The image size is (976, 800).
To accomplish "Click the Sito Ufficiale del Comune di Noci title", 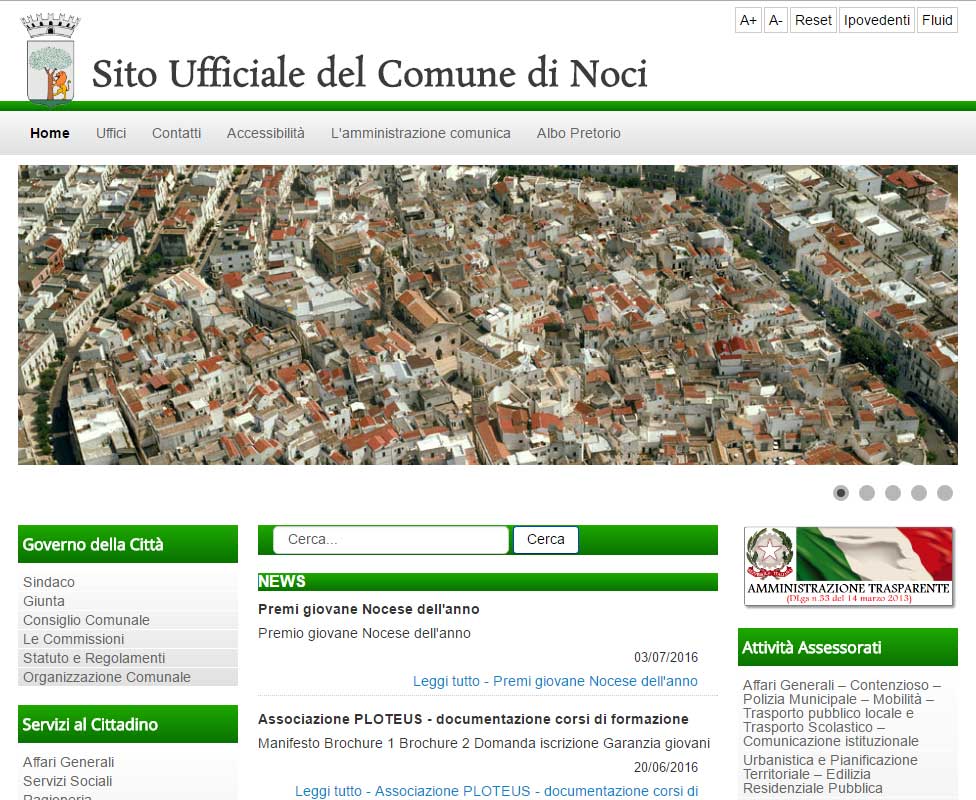I will (370, 74).
